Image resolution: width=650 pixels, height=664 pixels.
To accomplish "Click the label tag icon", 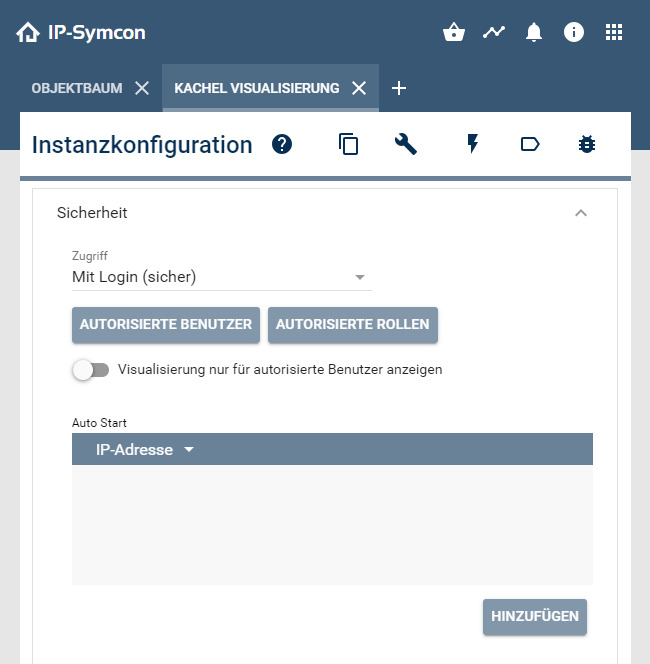I will click(530, 144).
